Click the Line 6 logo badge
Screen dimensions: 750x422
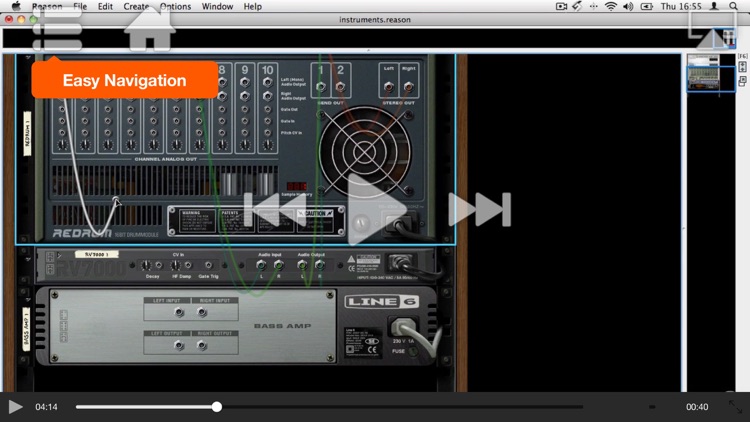382,301
